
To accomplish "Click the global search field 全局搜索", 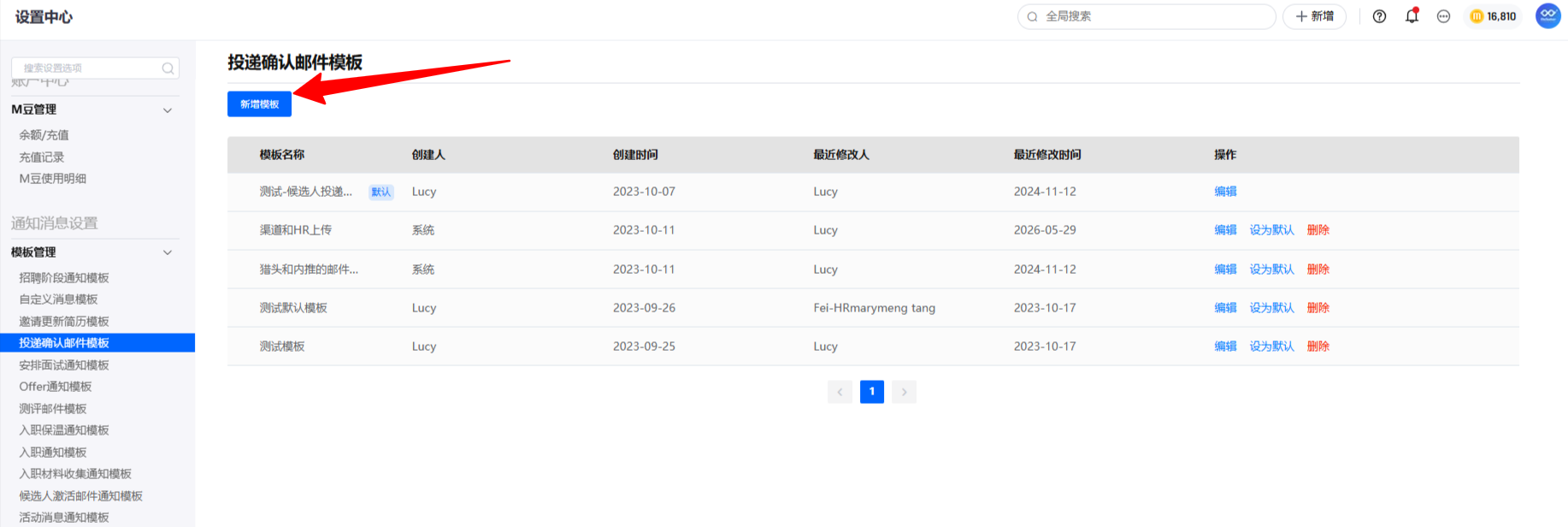I will pyautogui.click(x=1146, y=16).
